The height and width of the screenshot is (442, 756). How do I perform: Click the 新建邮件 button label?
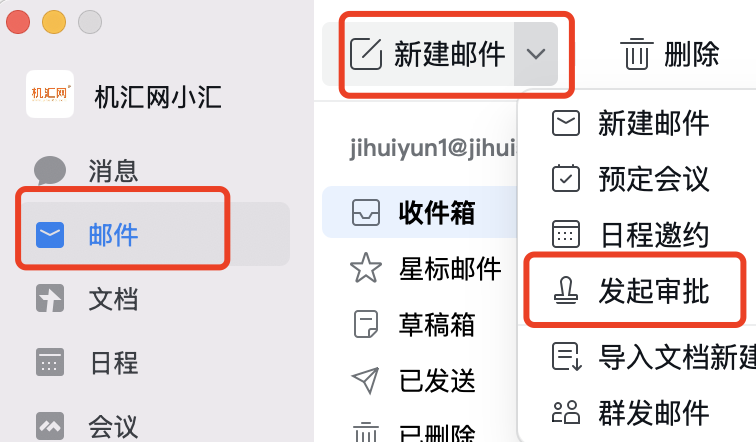[x=449, y=54]
